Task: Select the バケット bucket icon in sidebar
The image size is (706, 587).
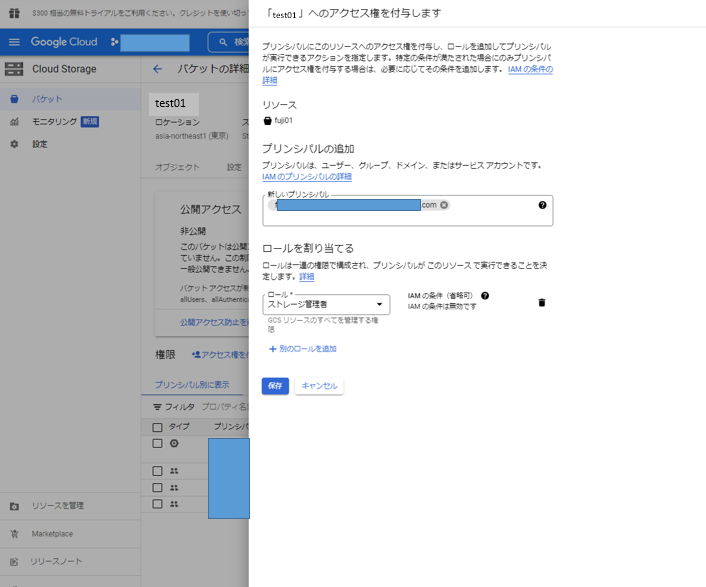Action: [14, 99]
